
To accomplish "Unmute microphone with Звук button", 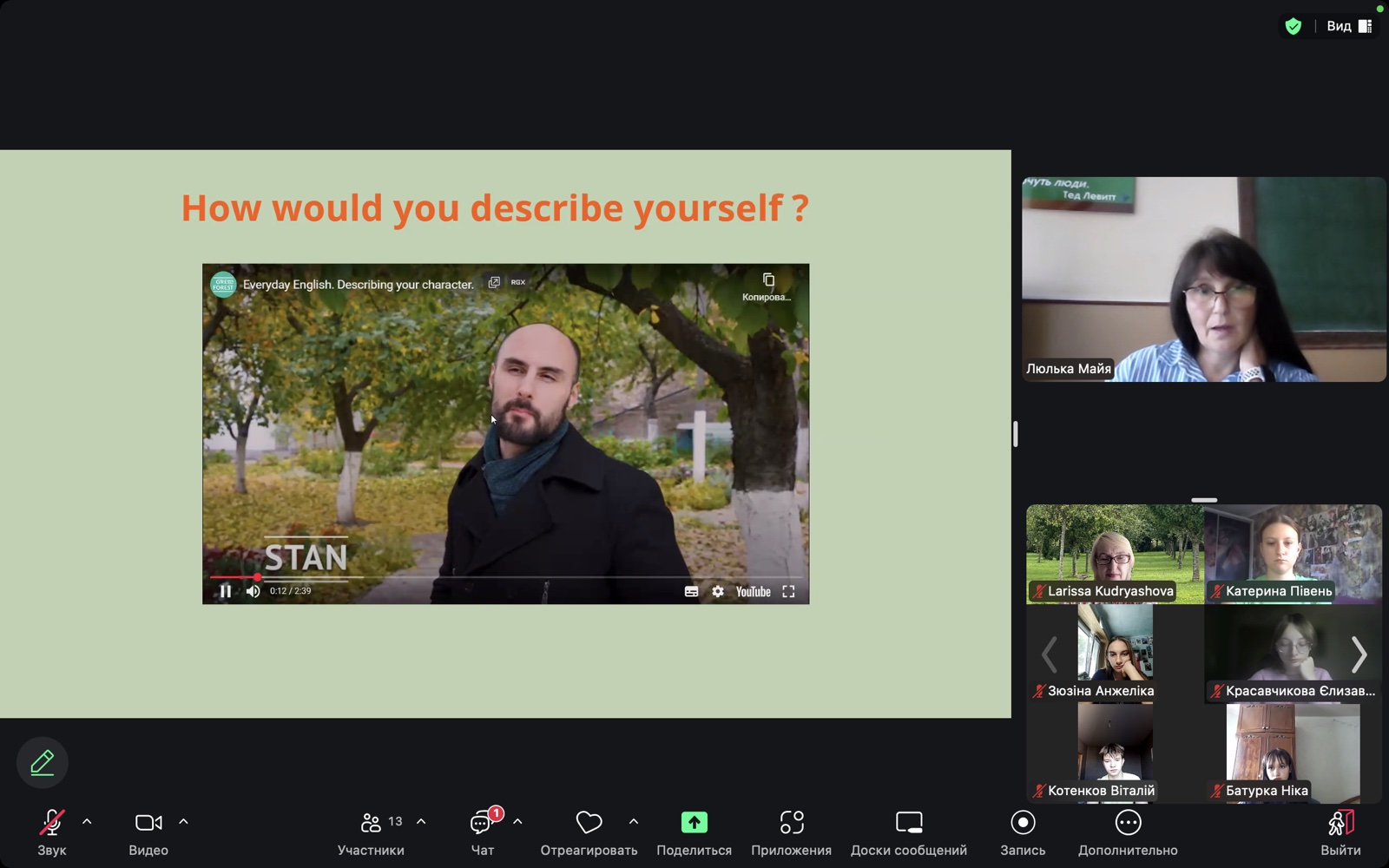I will point(51,823).
